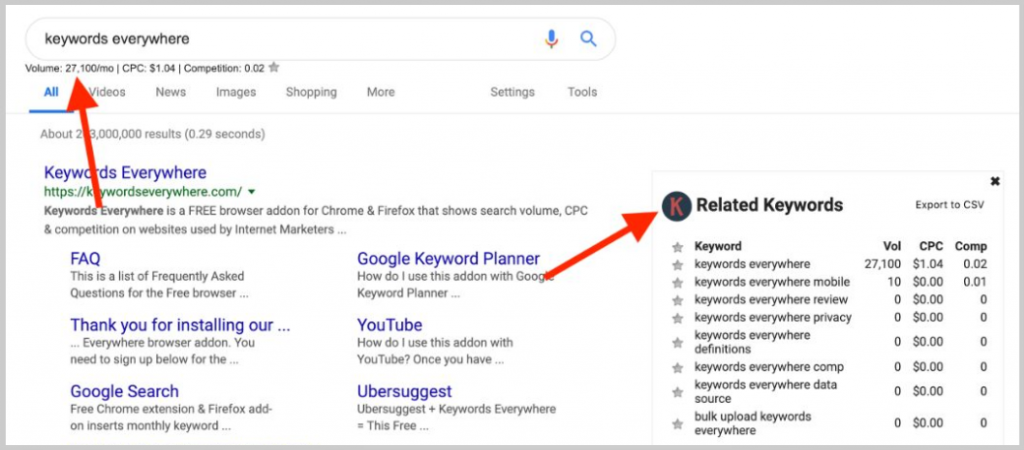Open the More search menu
The height and width of the screenshot is (450, 1024).
(x=381, y=92)
